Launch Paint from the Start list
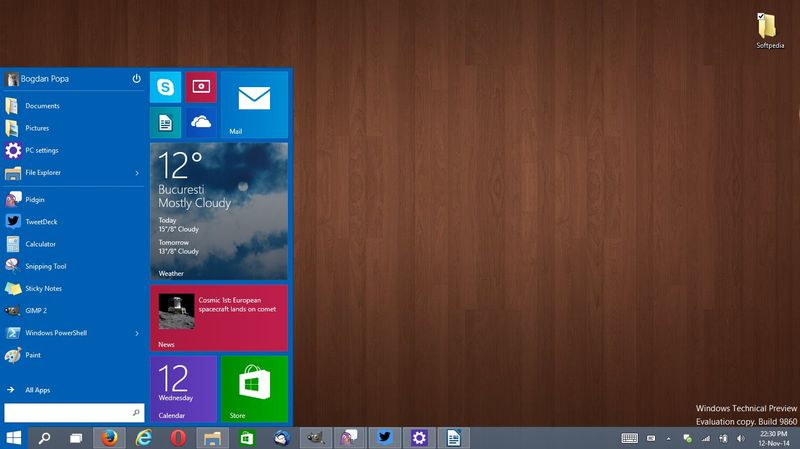The width and height of the screenshot is (800, 449). tap(74, 355)
